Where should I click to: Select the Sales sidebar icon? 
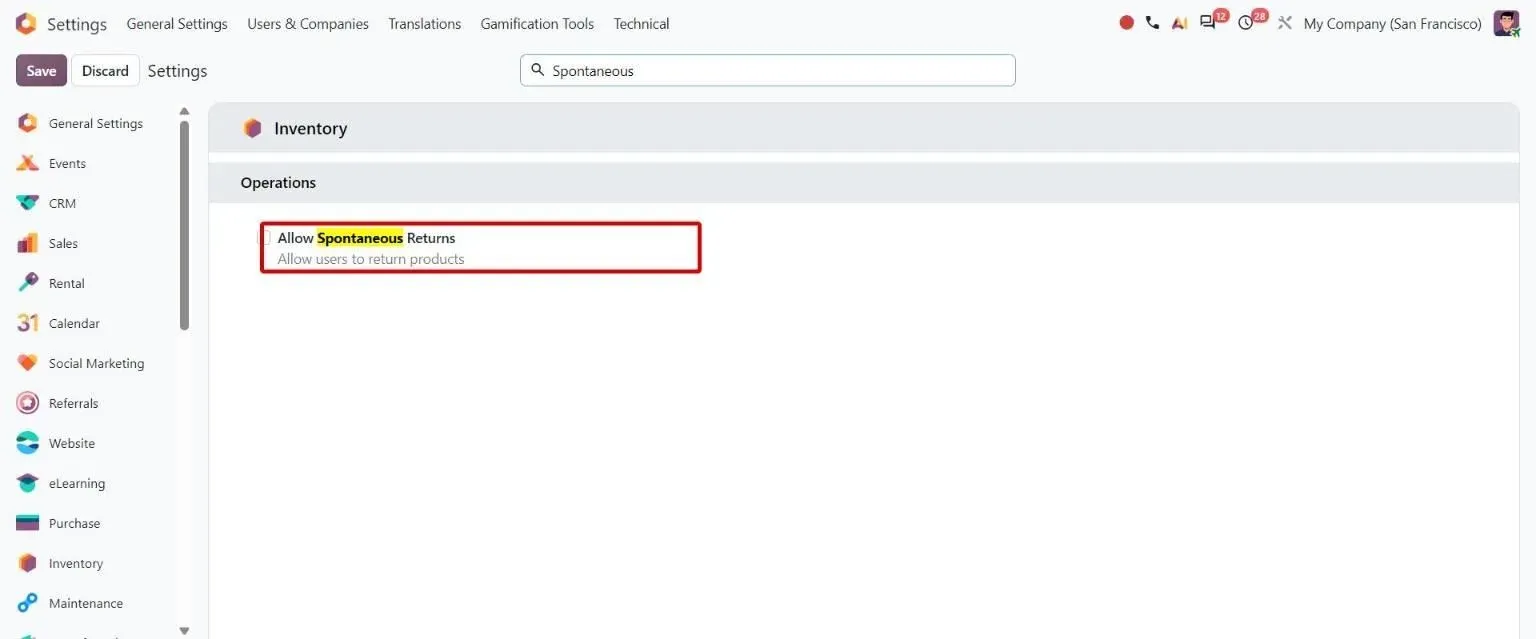coord(28,243)
